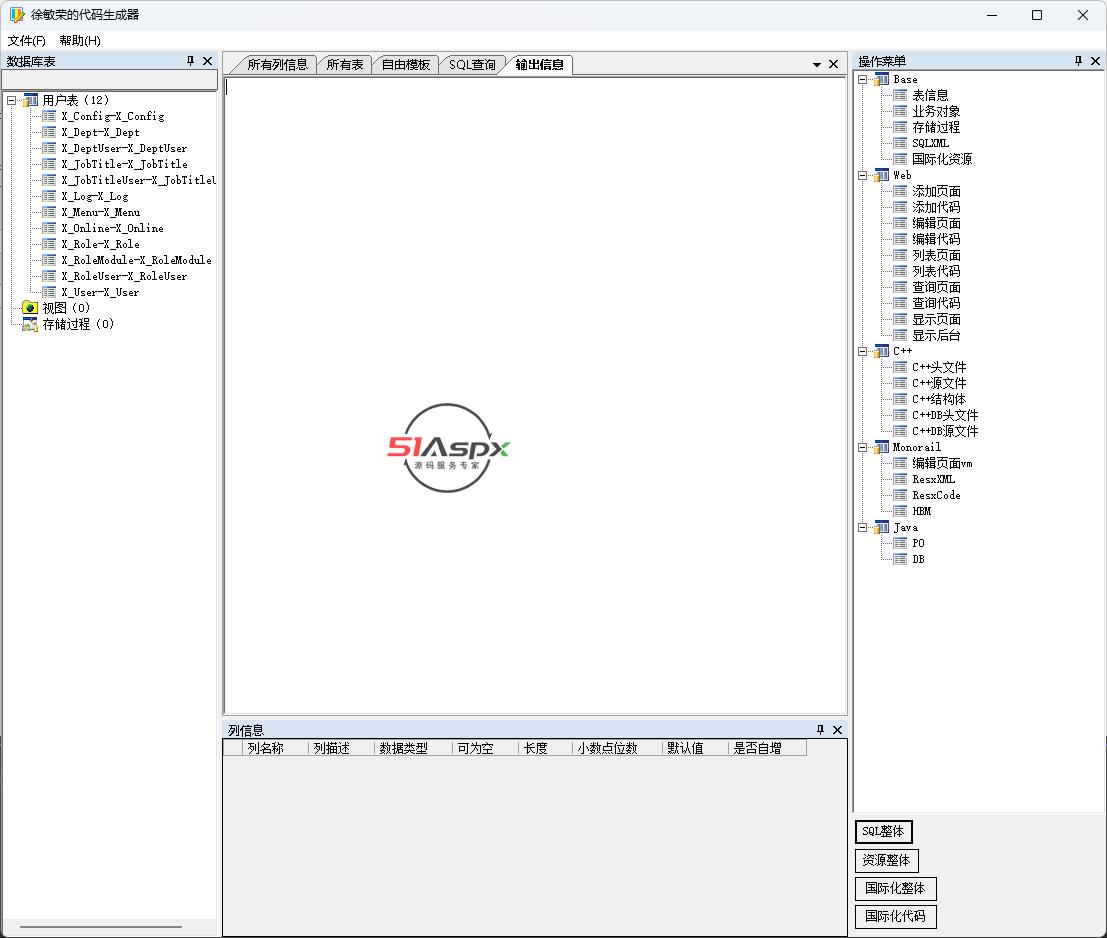Click the SQL整体 button
This screenshot has height=938, width=1107.
[x=883, y=831]
